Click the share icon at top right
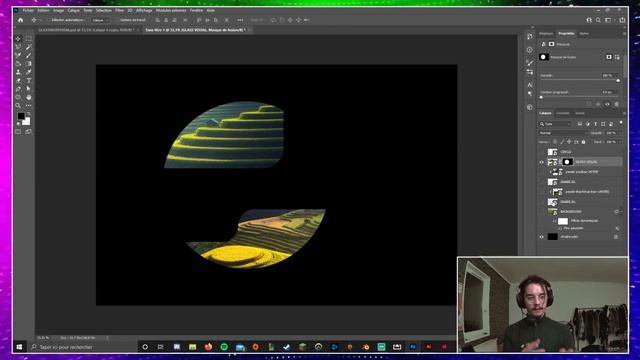Viewport: 640px width, 360px height. point(622,20)
